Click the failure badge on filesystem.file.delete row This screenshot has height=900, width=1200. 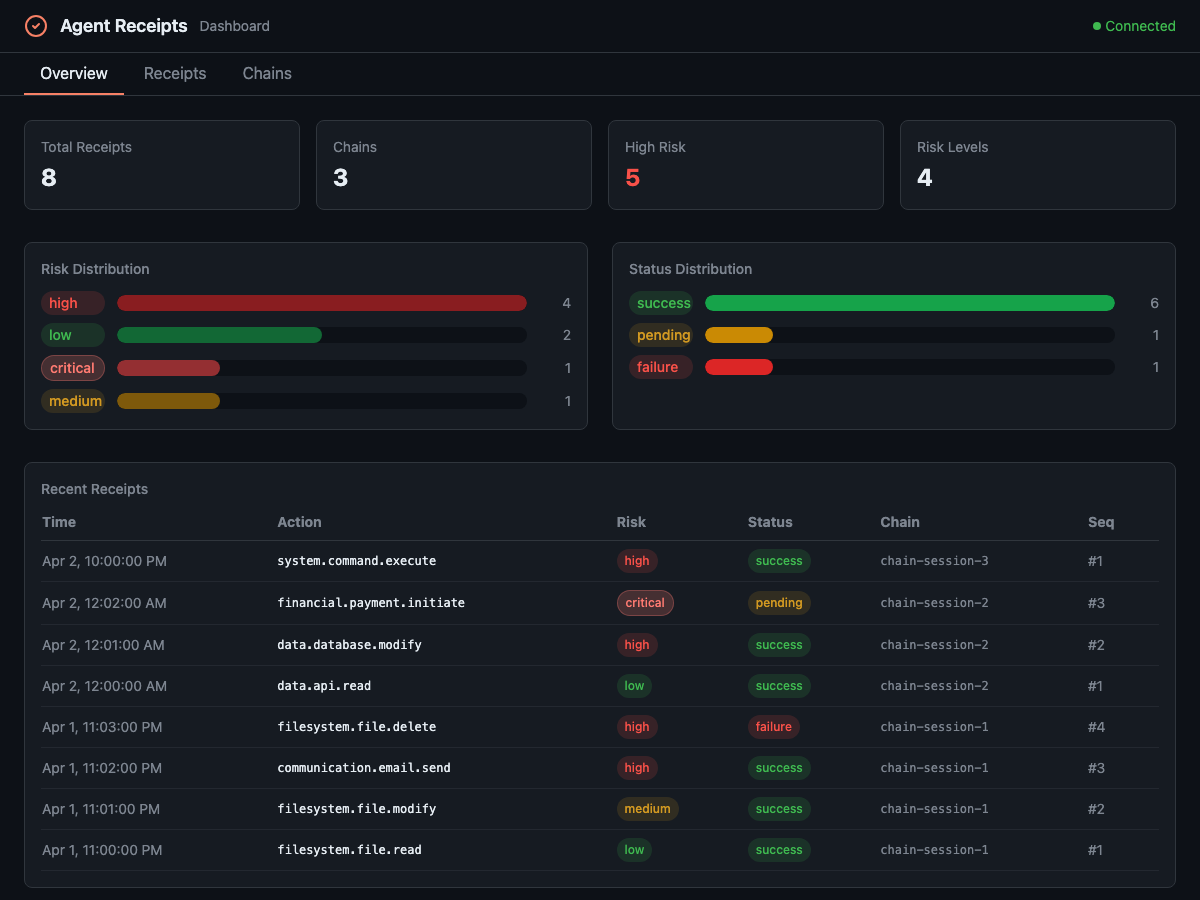pos(774,727)
